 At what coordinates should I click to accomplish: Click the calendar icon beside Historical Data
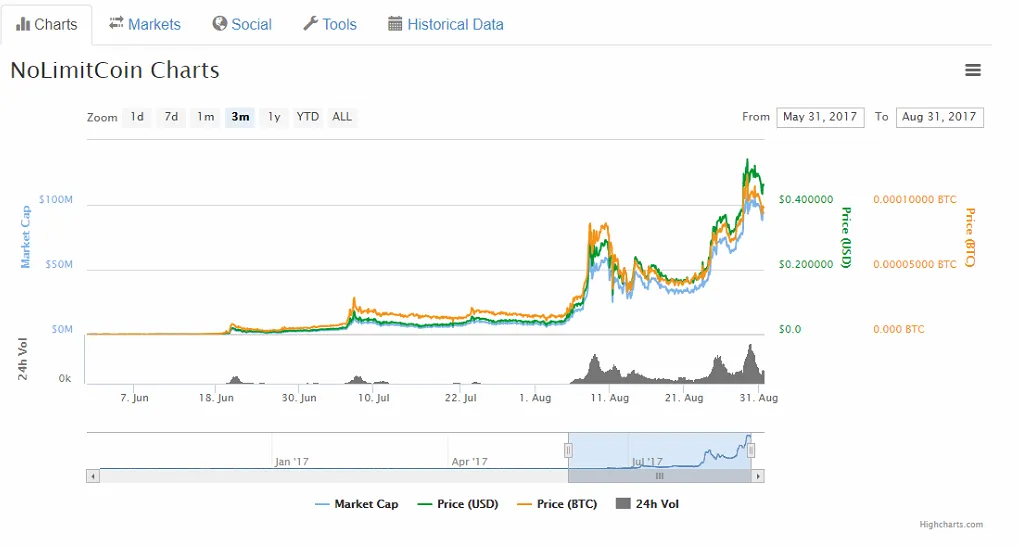pos(395,24)
